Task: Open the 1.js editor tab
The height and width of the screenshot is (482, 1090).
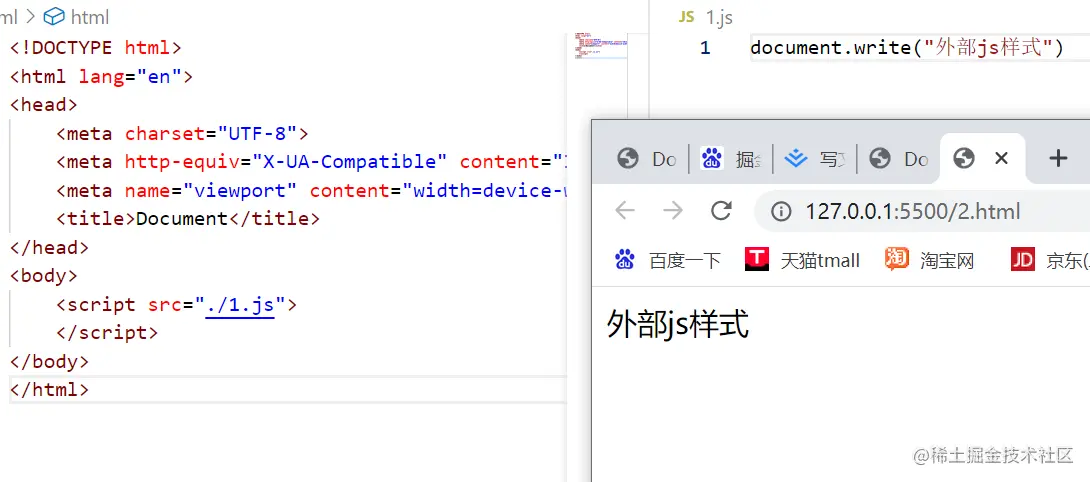Action: [x=706, y=17]
